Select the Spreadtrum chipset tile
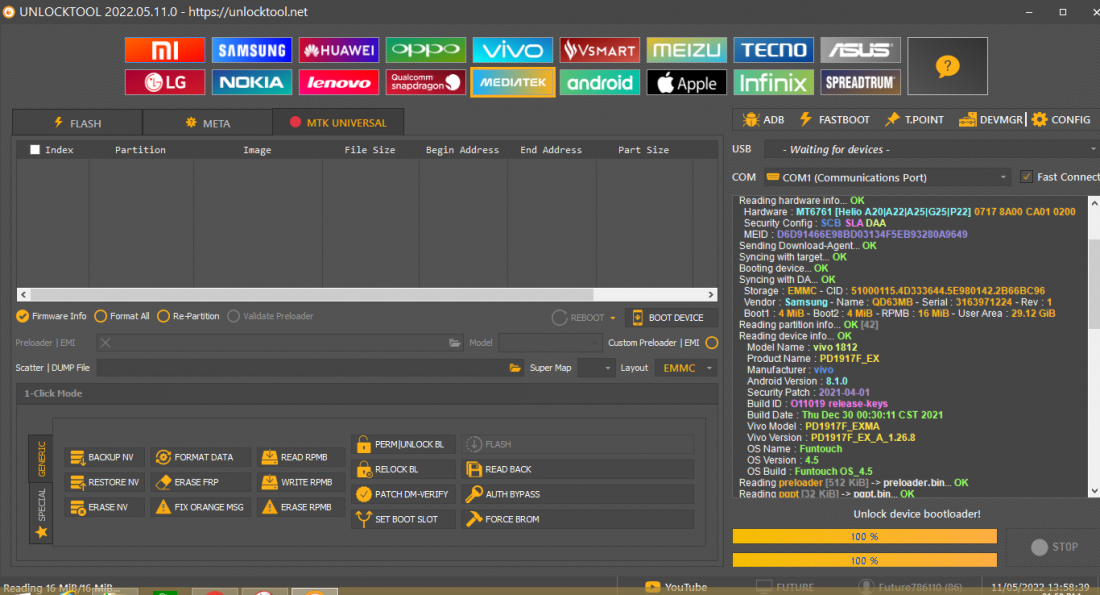This screenshot has width=1100, height=595. (x=860, y=82)
